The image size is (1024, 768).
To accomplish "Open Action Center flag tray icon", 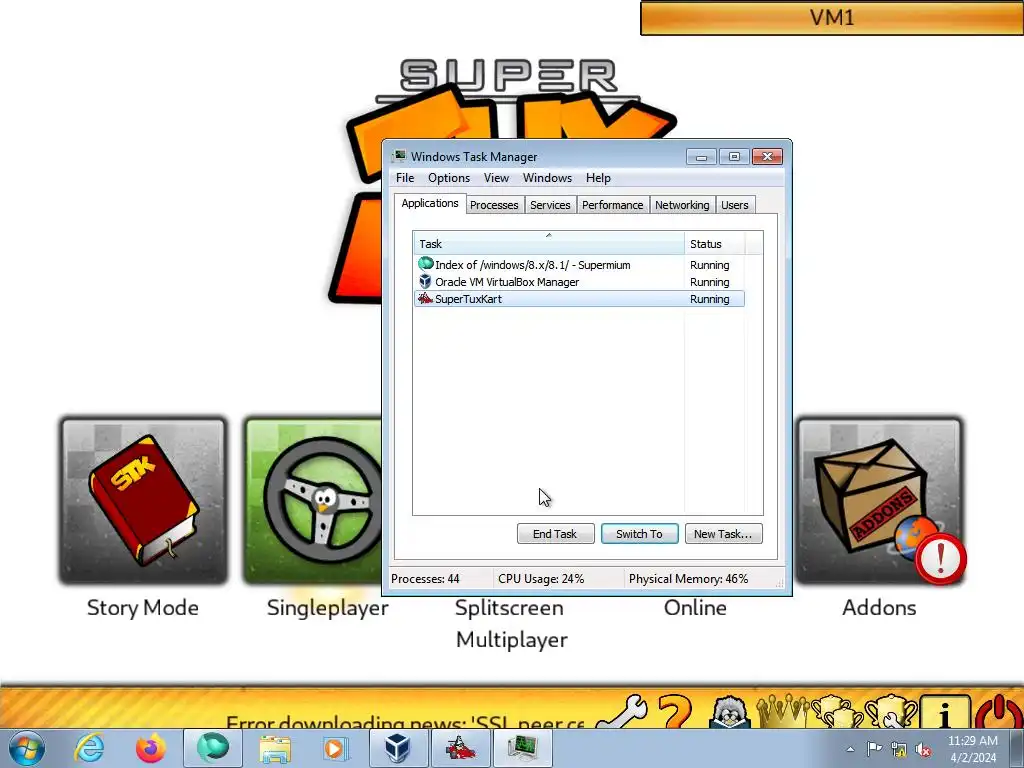I will coord(874,749).
